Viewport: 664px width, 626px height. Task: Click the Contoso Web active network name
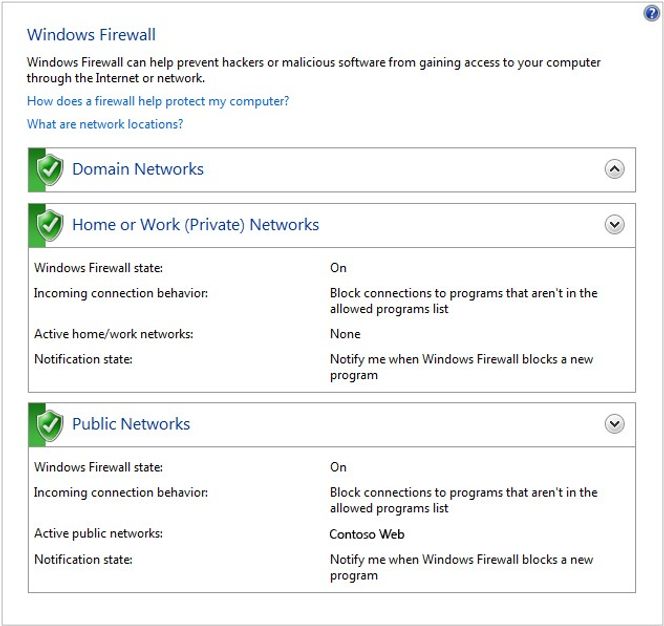[x=367, y=534]
